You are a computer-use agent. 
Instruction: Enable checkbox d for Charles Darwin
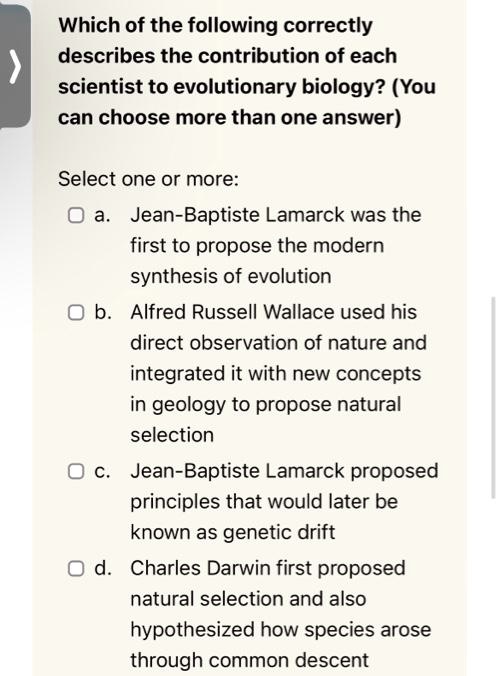tap(76, 569)
